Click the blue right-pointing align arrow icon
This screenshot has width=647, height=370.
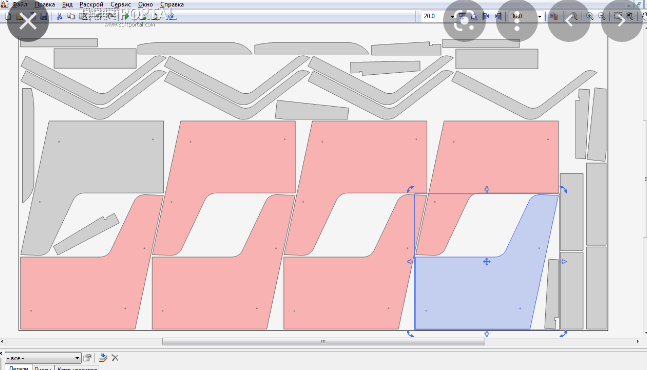498,16
